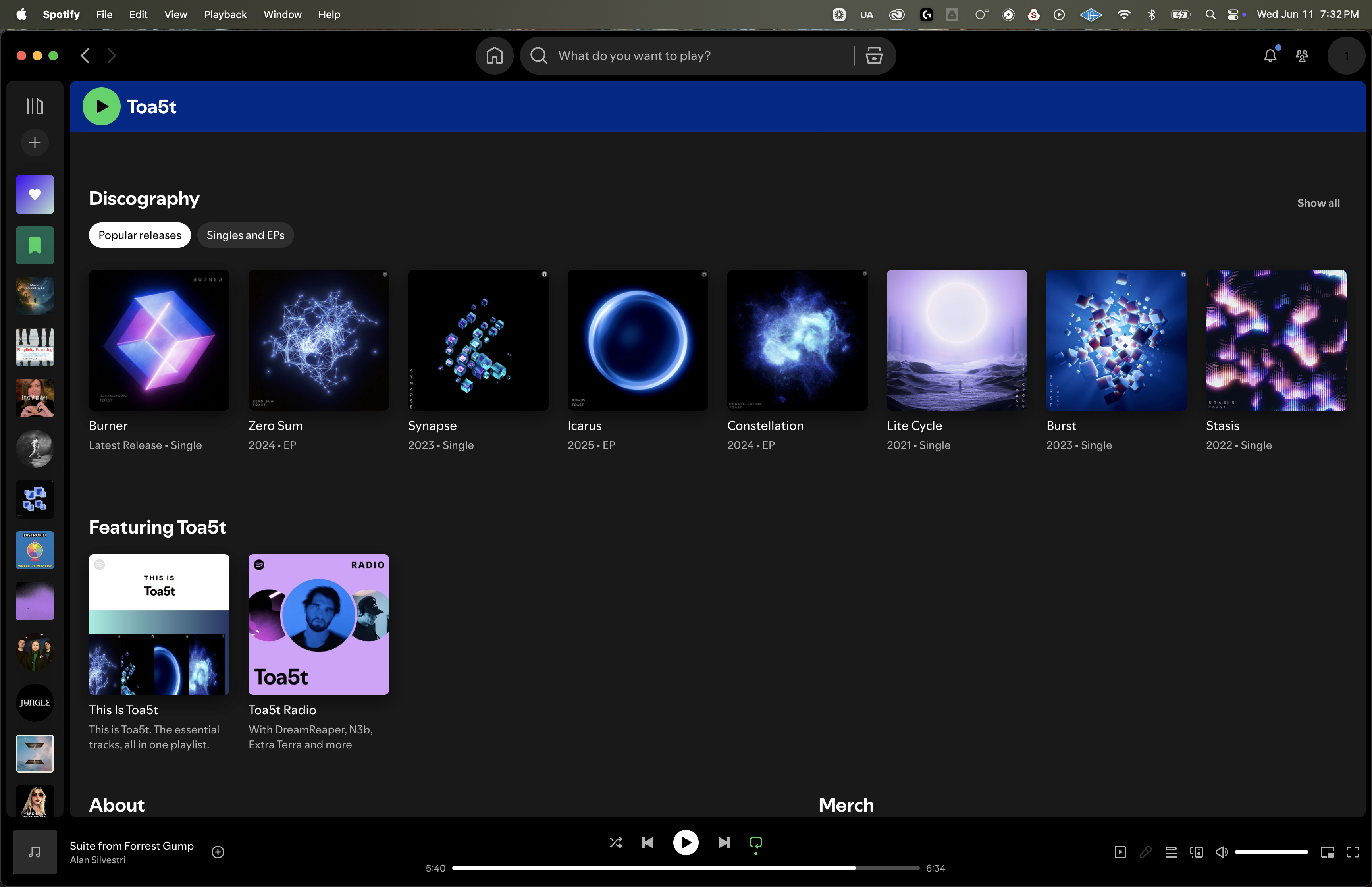Mute the volume speaker icon

[x=1221, y=852]
